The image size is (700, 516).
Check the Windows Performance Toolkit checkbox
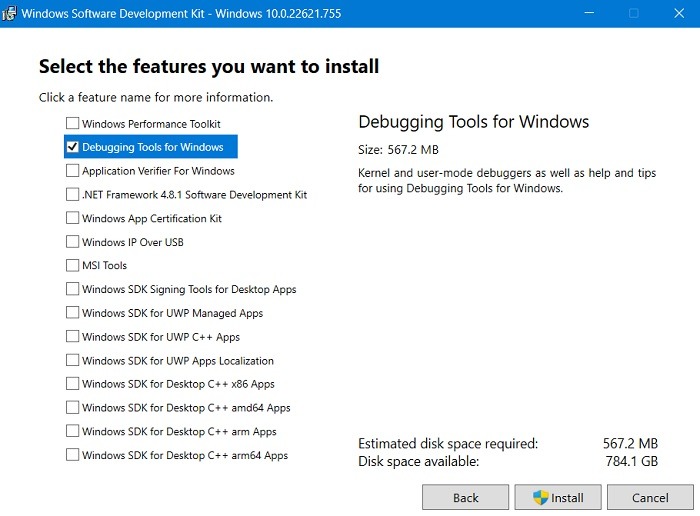(72, 123)
